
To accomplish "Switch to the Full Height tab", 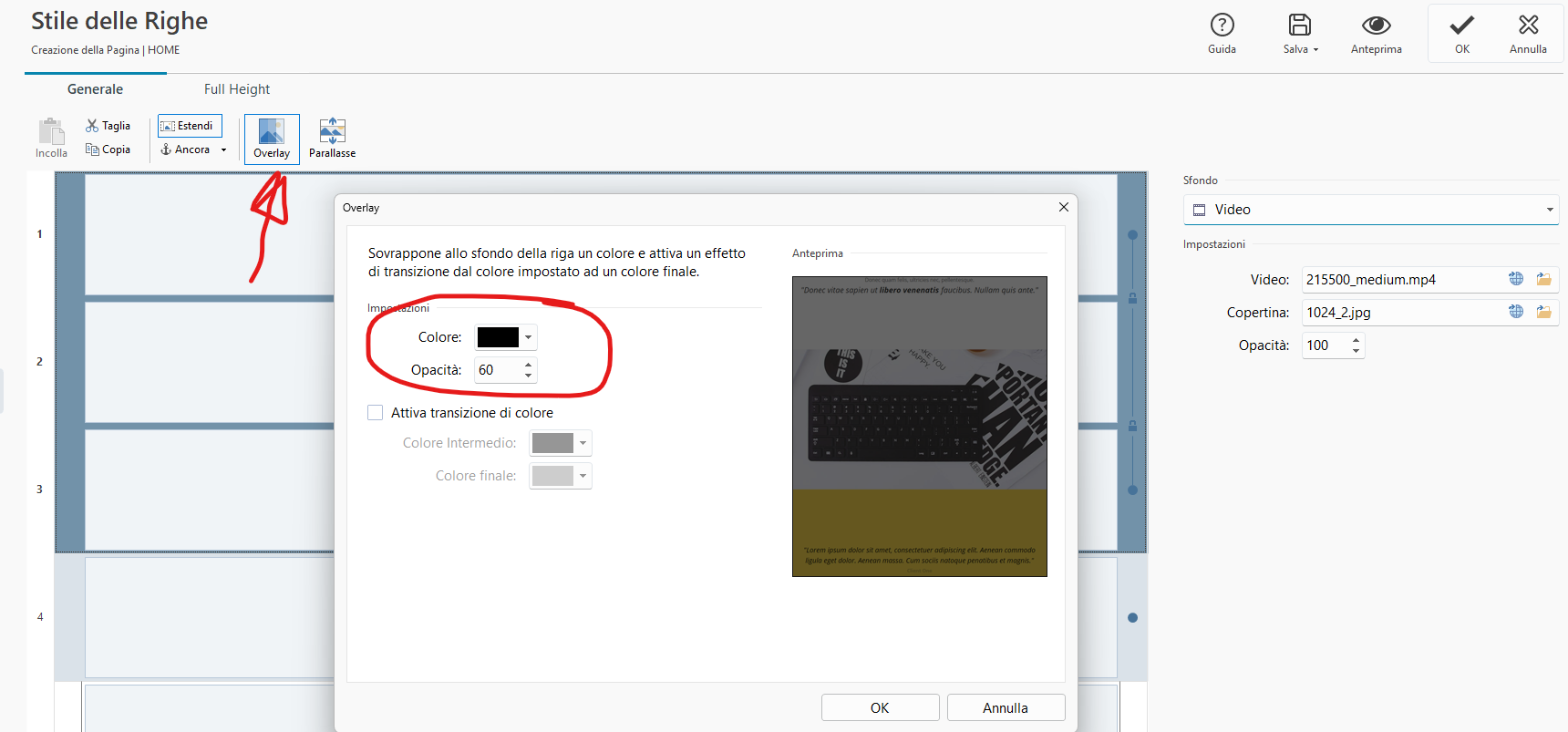I will (237, 89).
